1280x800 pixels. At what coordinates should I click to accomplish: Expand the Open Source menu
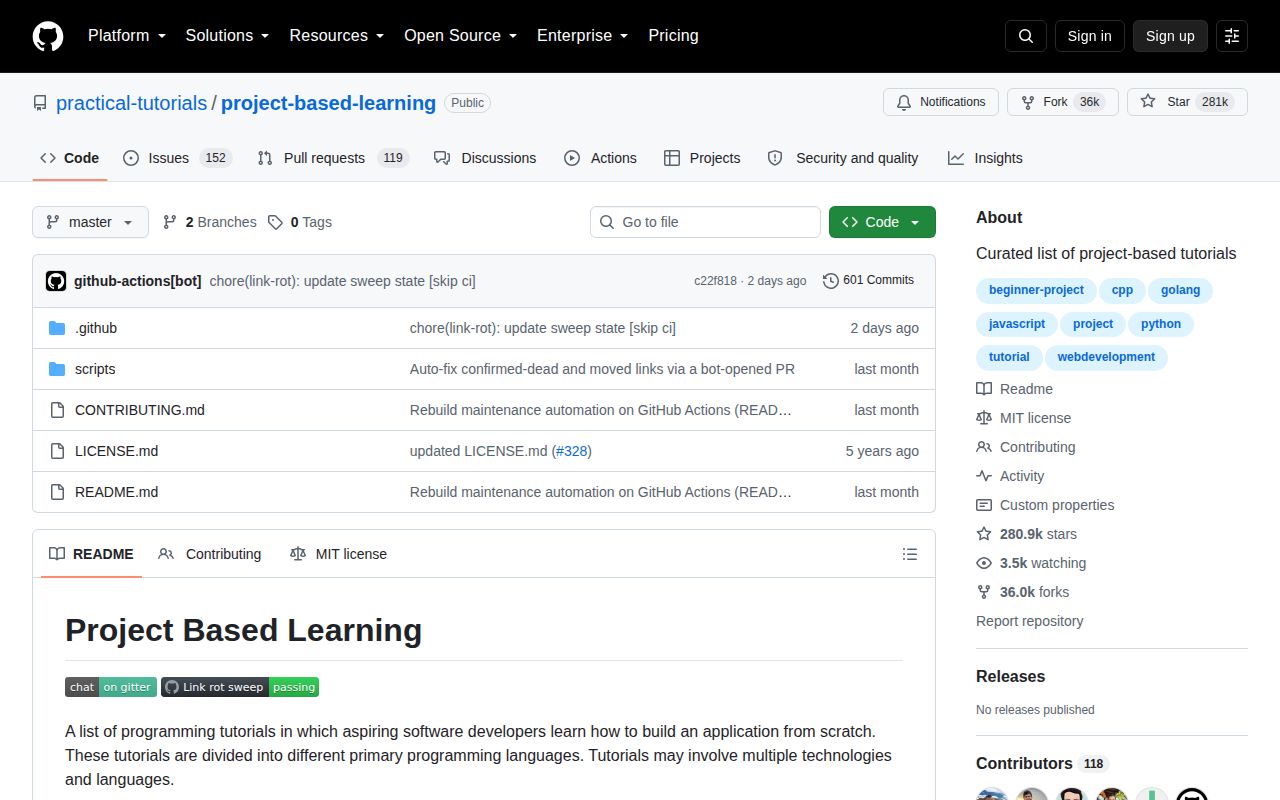pos(461,36)
